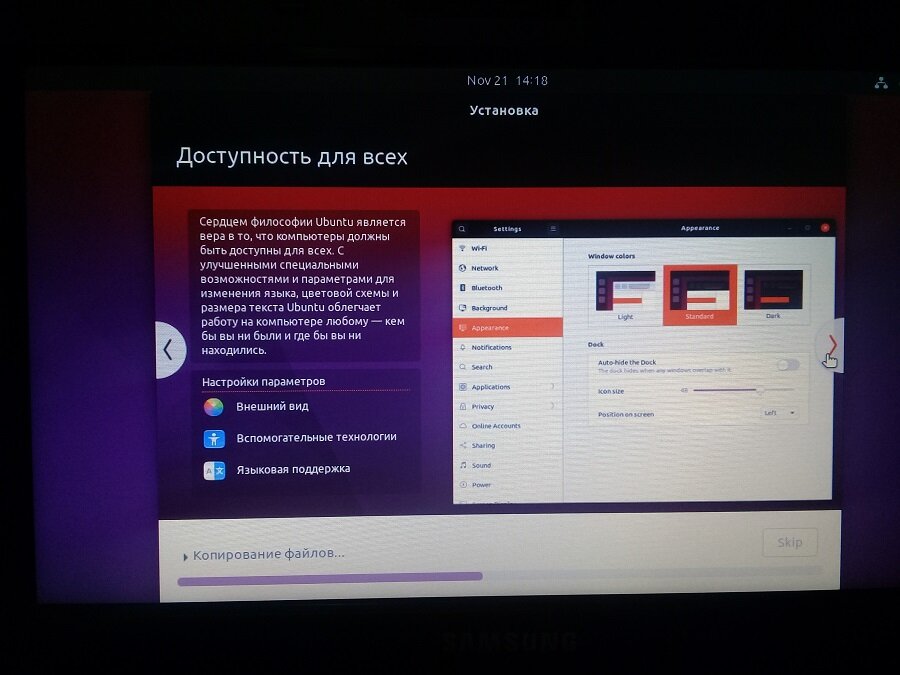The height and width of the screenshot is (675, 900).
Task: Select the Вспомогательные технологии label
Action: (x=316, y=437)
